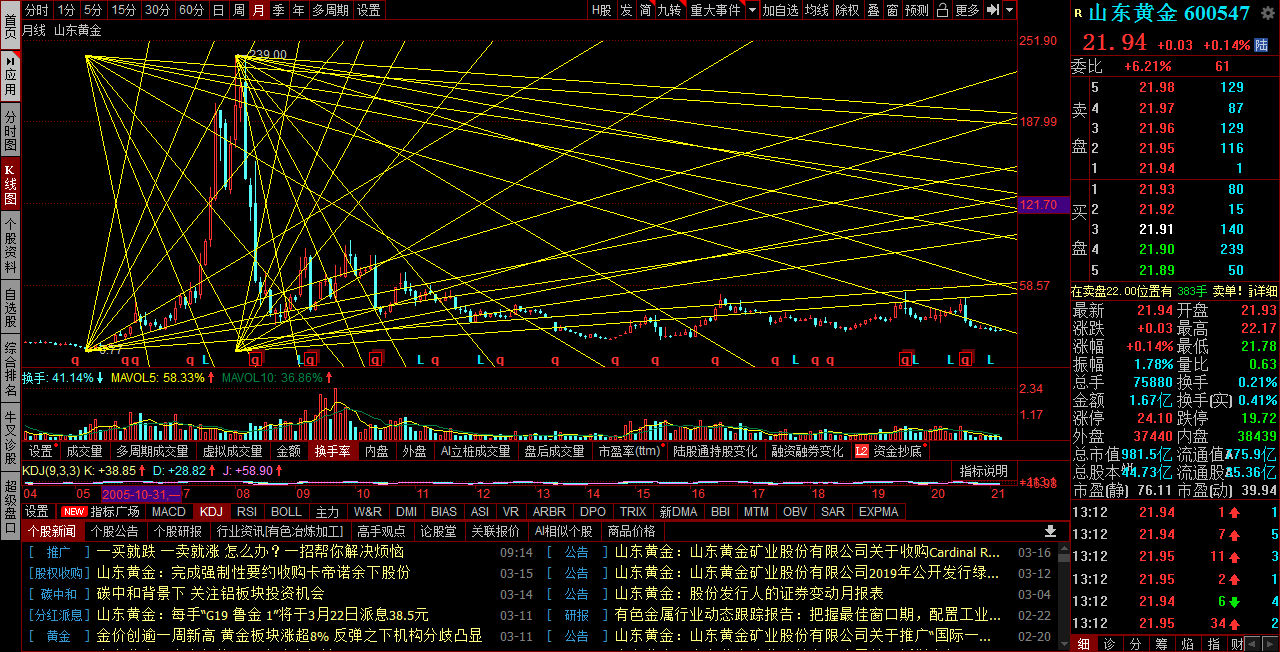Select the 成交量 volume sub-chart
1280x652 pixels.
[x=84, y=452]
